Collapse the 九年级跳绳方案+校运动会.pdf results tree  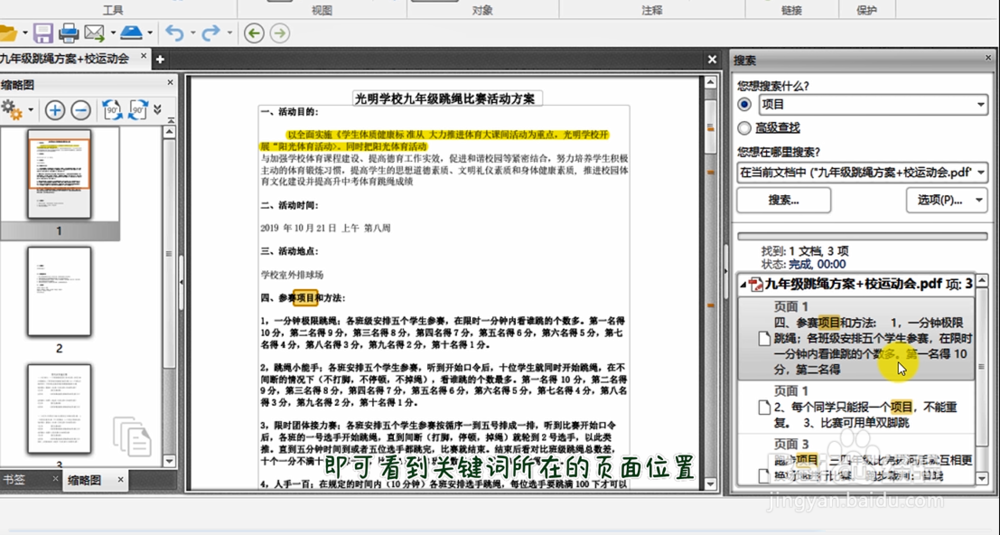coord(742,284)
